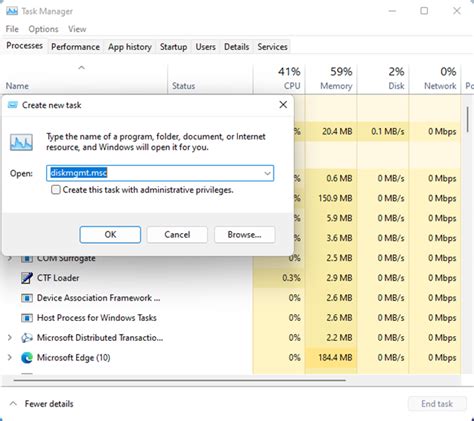Select the Microsoft Edge browser icon

coord(27,358)
